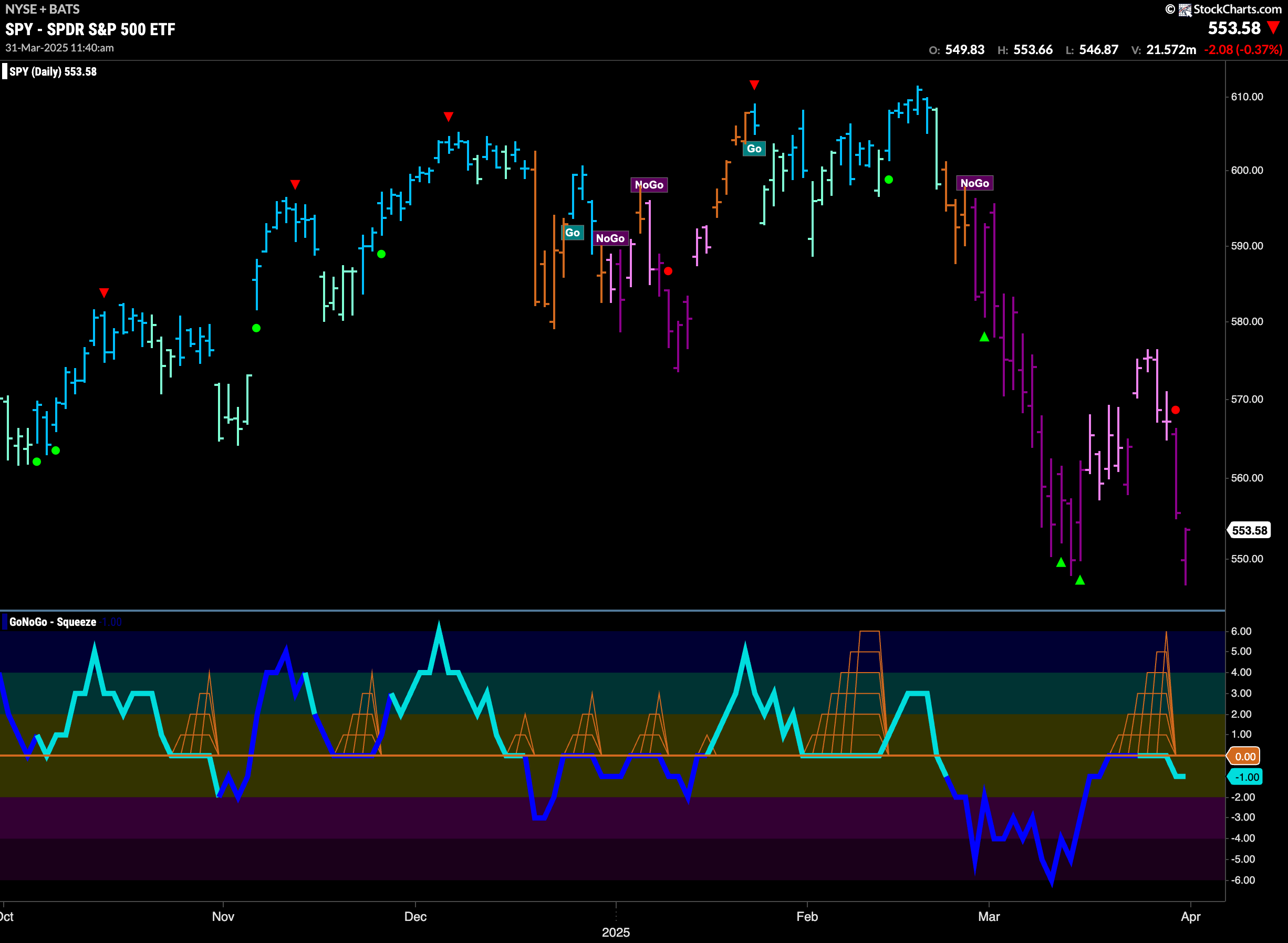Click the 600.00 price axis label
This screenshot has height=943, width=1288.
(1247, 170)
